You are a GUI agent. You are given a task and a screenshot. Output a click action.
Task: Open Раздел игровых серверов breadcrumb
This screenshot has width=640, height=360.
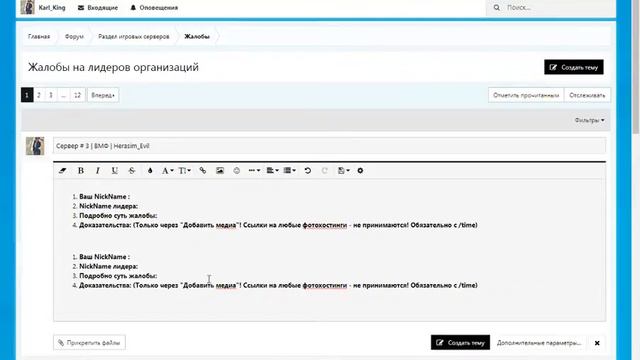click(x=133, y=36)
